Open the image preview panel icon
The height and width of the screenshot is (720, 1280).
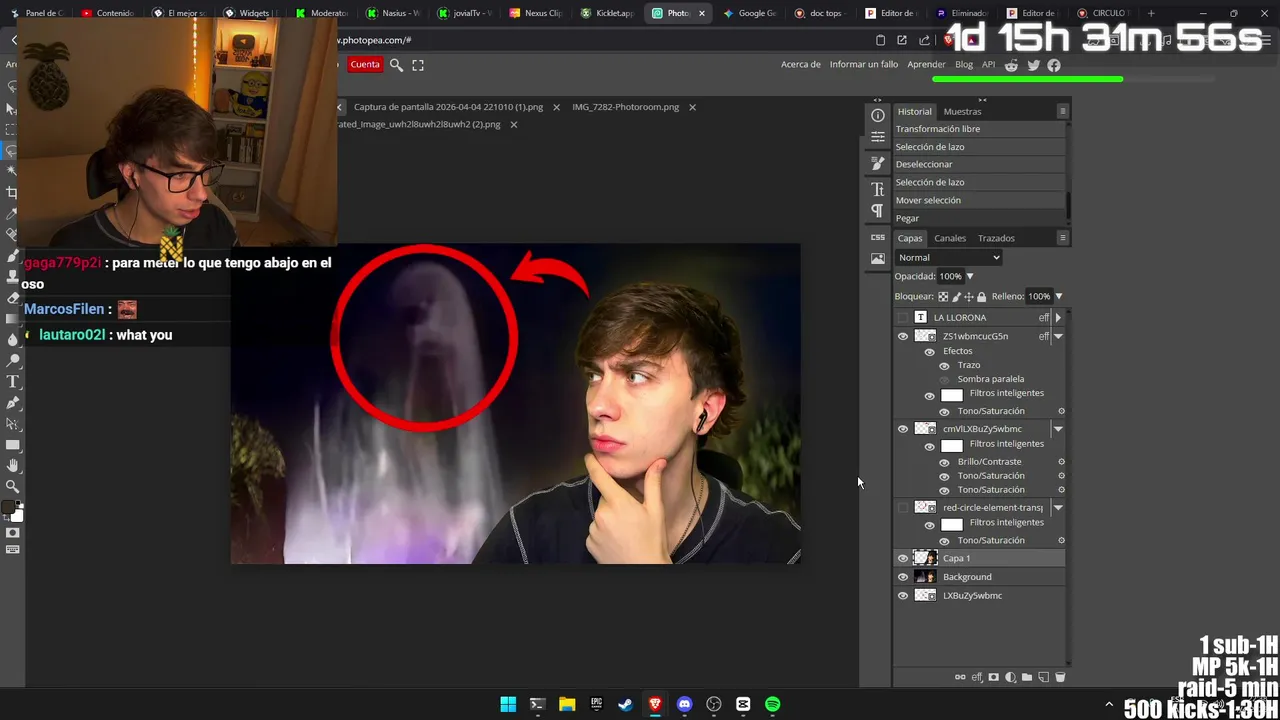878,259
